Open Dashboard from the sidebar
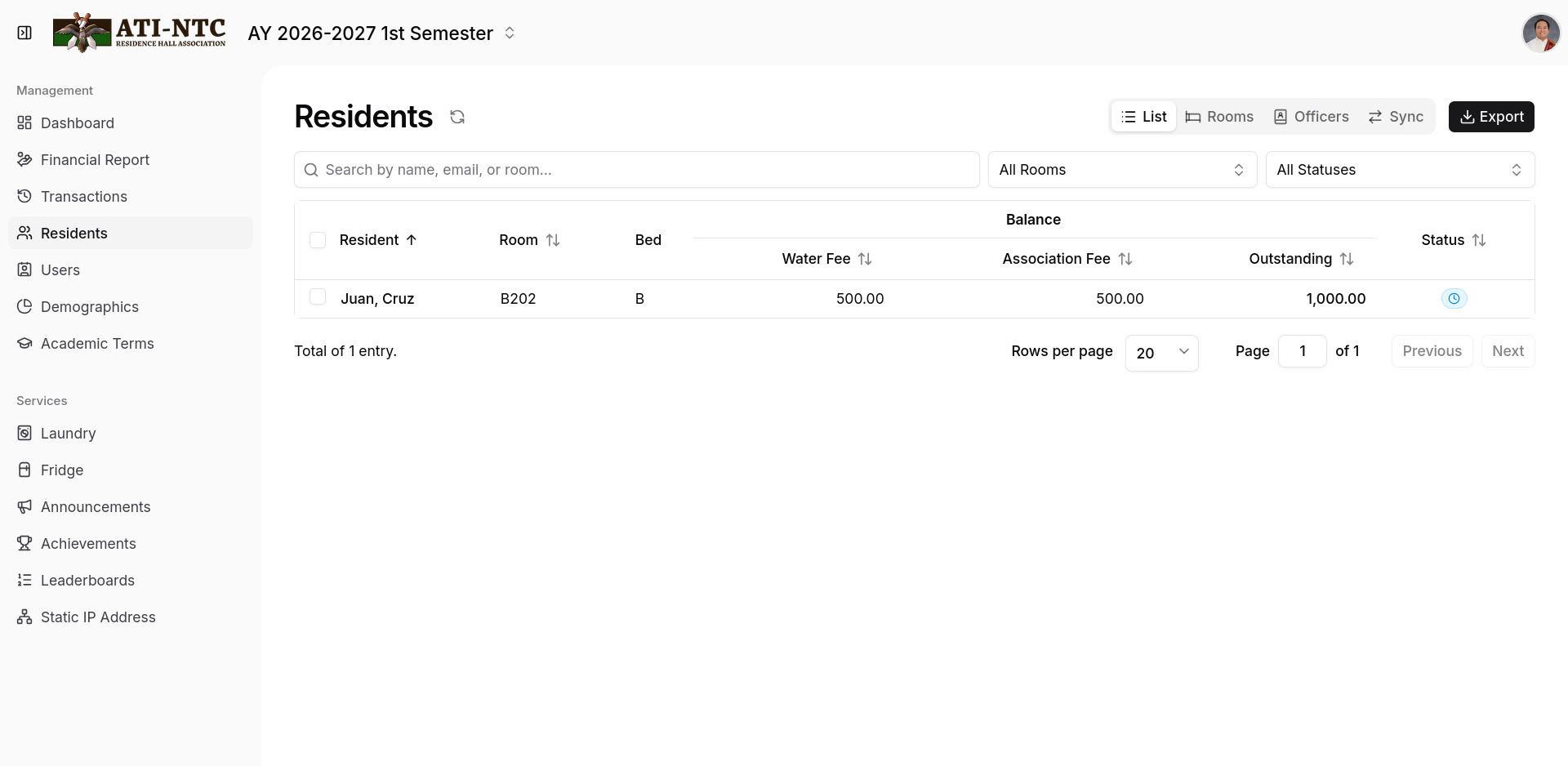1568x766 pixels. 131,122
